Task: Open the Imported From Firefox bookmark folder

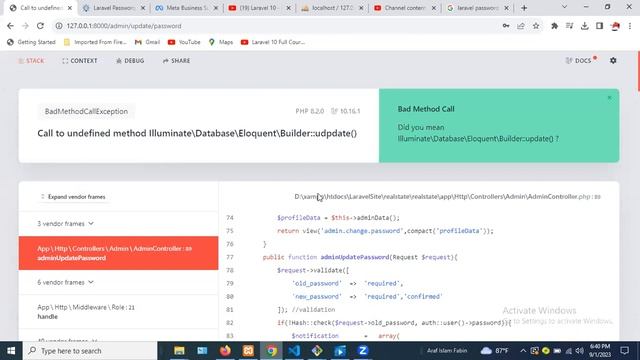Action: [x=96, y=42]
